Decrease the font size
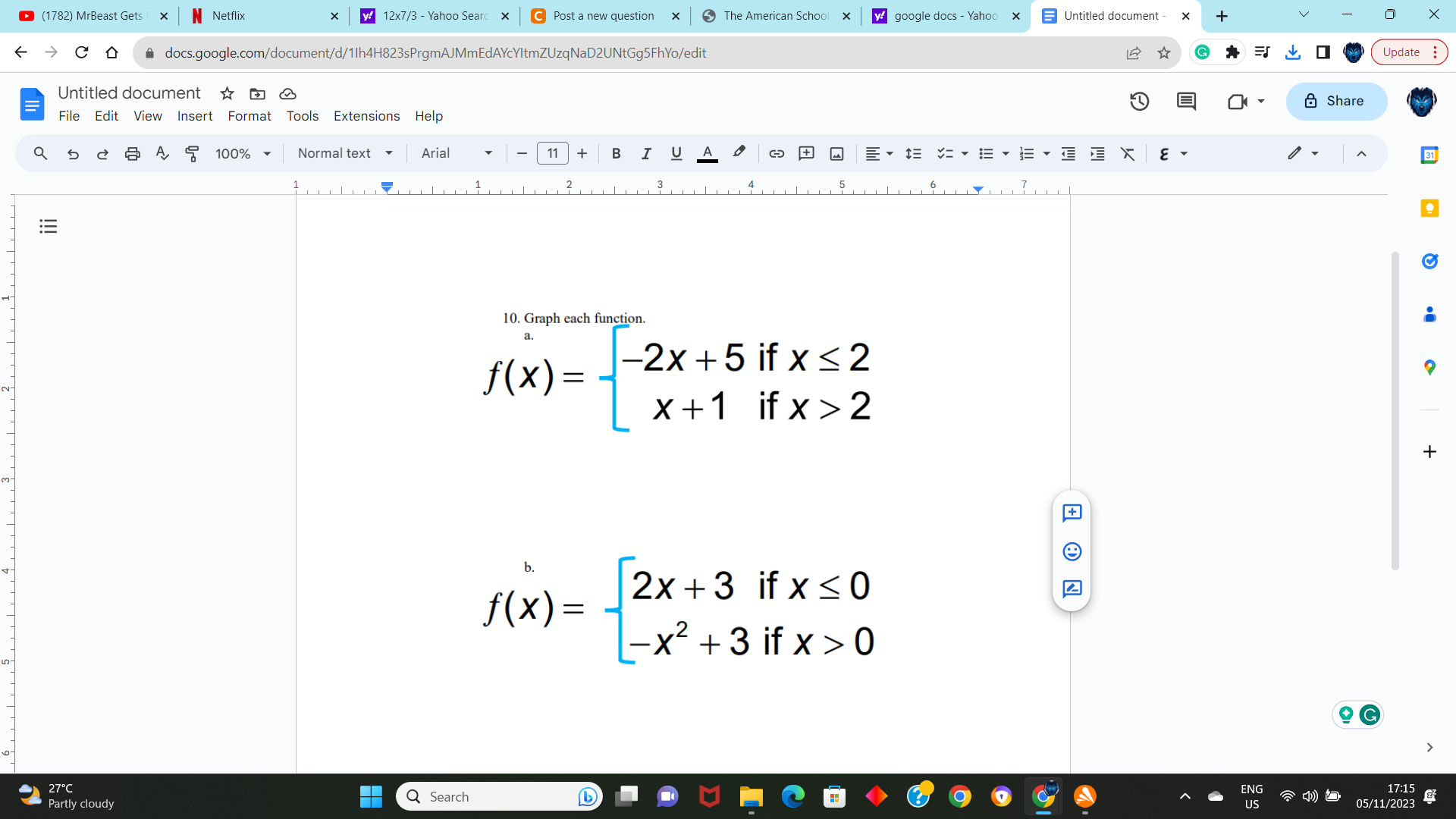Image resolution: width=1456 pixels, height=819 pixels. pyautogui.click(x=522, y=154)
